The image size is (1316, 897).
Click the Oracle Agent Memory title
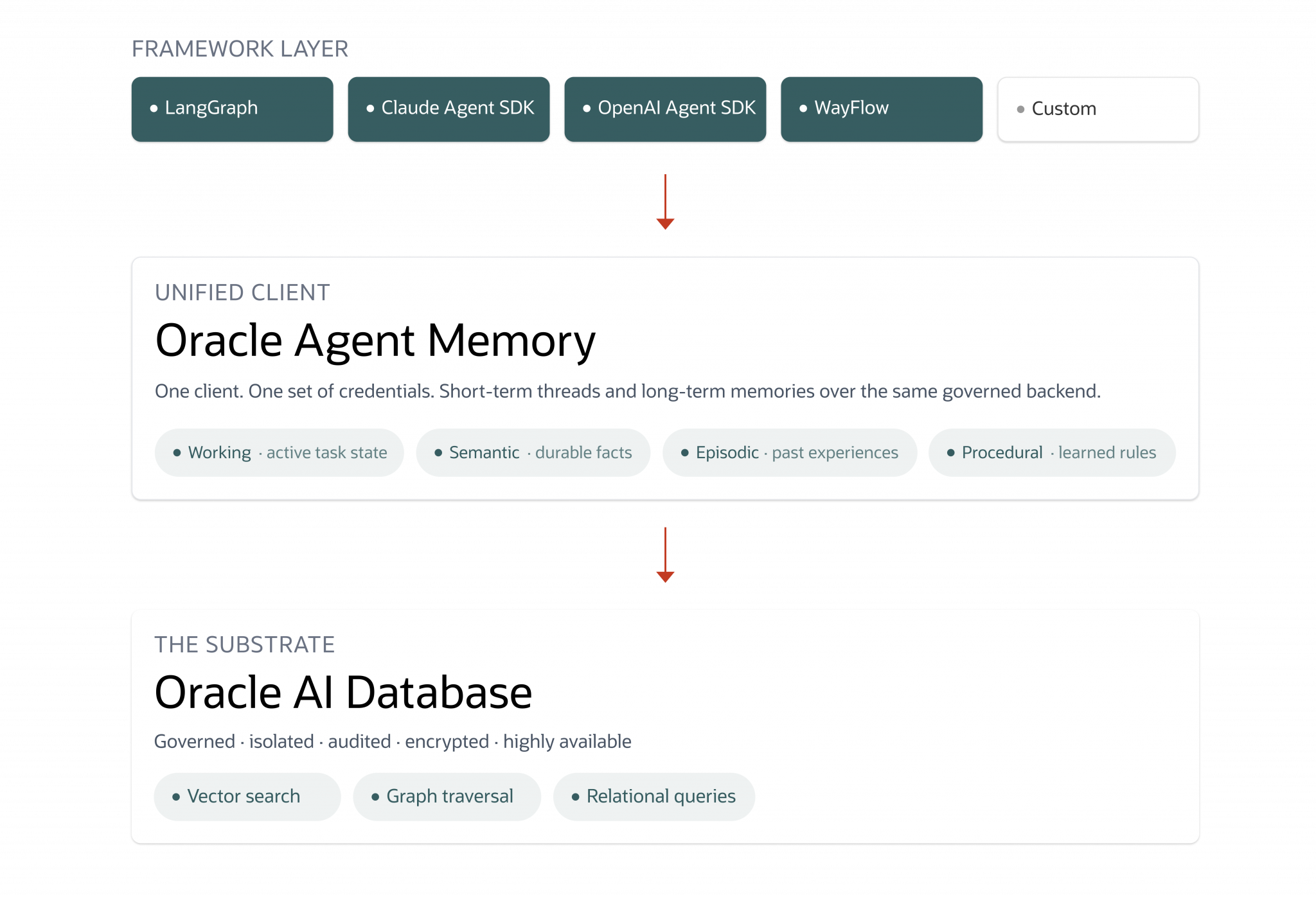375,341
